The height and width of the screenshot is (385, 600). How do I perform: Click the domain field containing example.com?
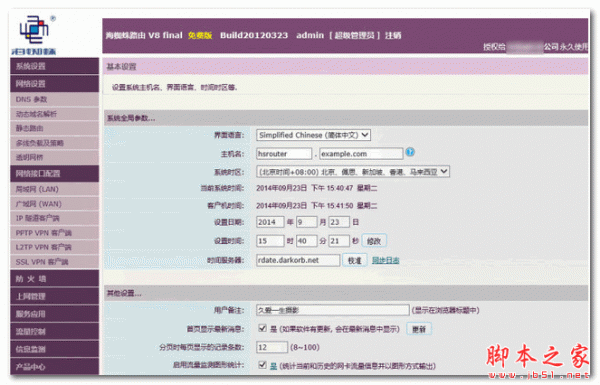point(361,153)
